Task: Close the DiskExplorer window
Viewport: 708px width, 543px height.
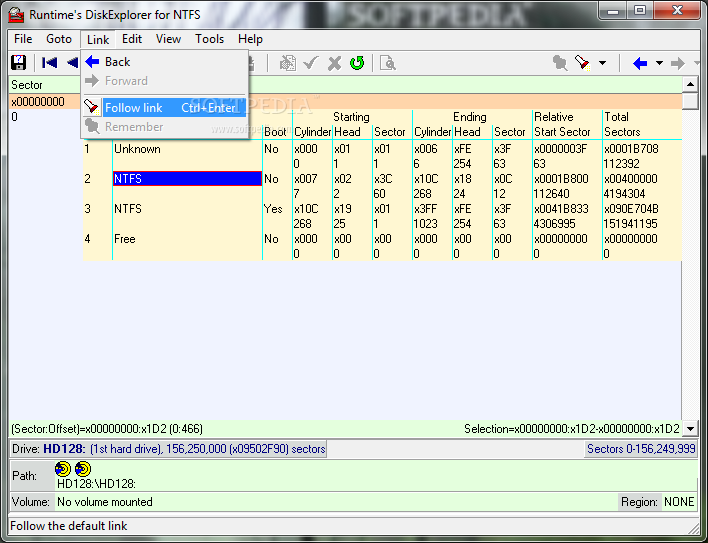Action: click(x=677, y=11)
